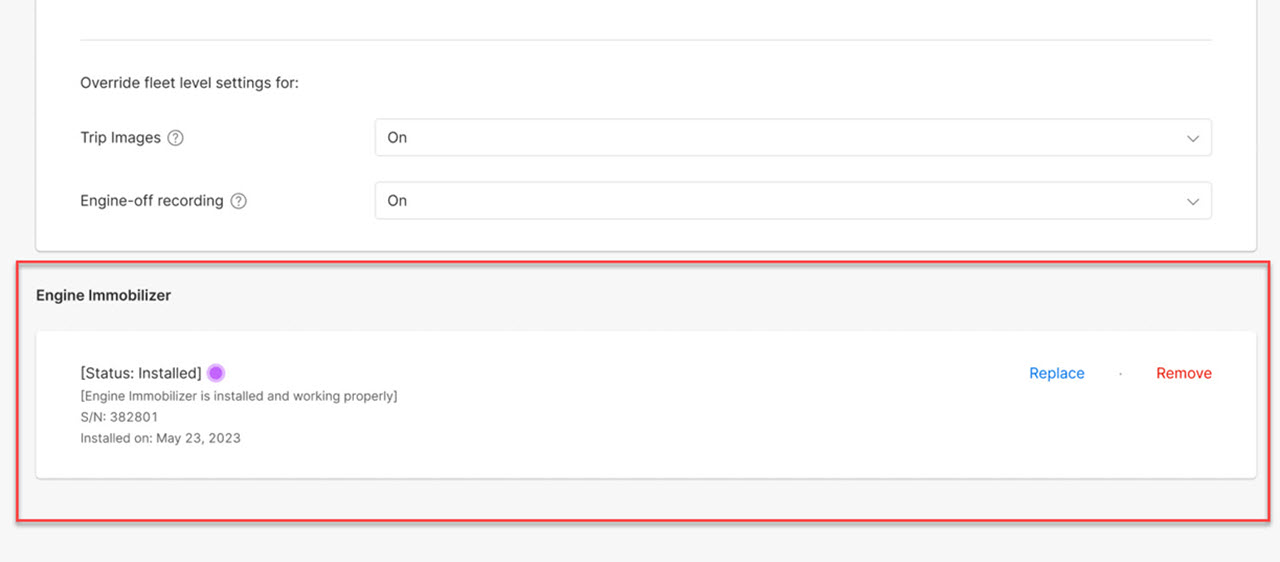
Task: Expand the Engine-off recording chevron arrow
Action: click(x=1192, y=201)
